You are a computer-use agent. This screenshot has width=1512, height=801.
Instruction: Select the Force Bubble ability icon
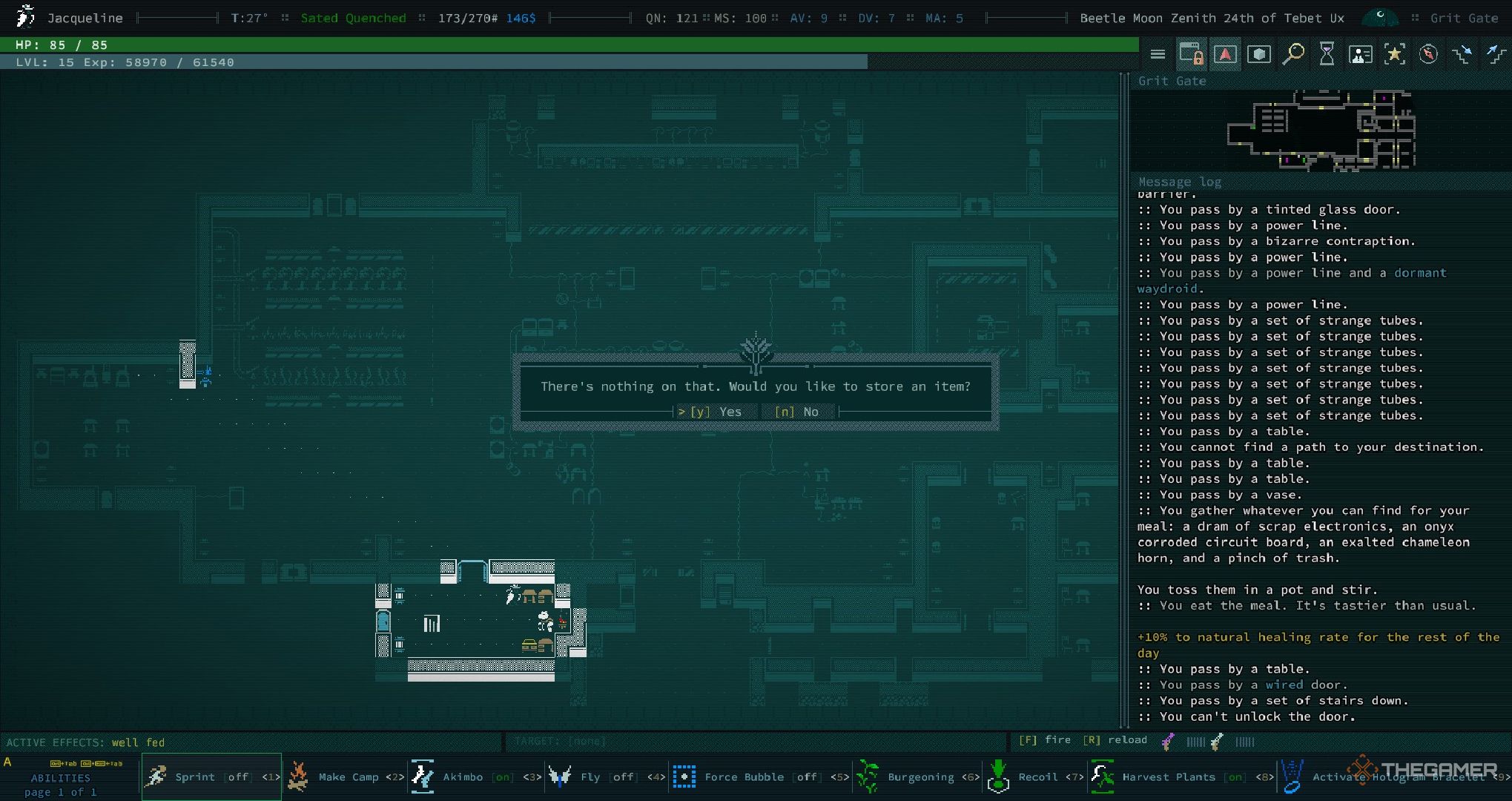[684, 777]
